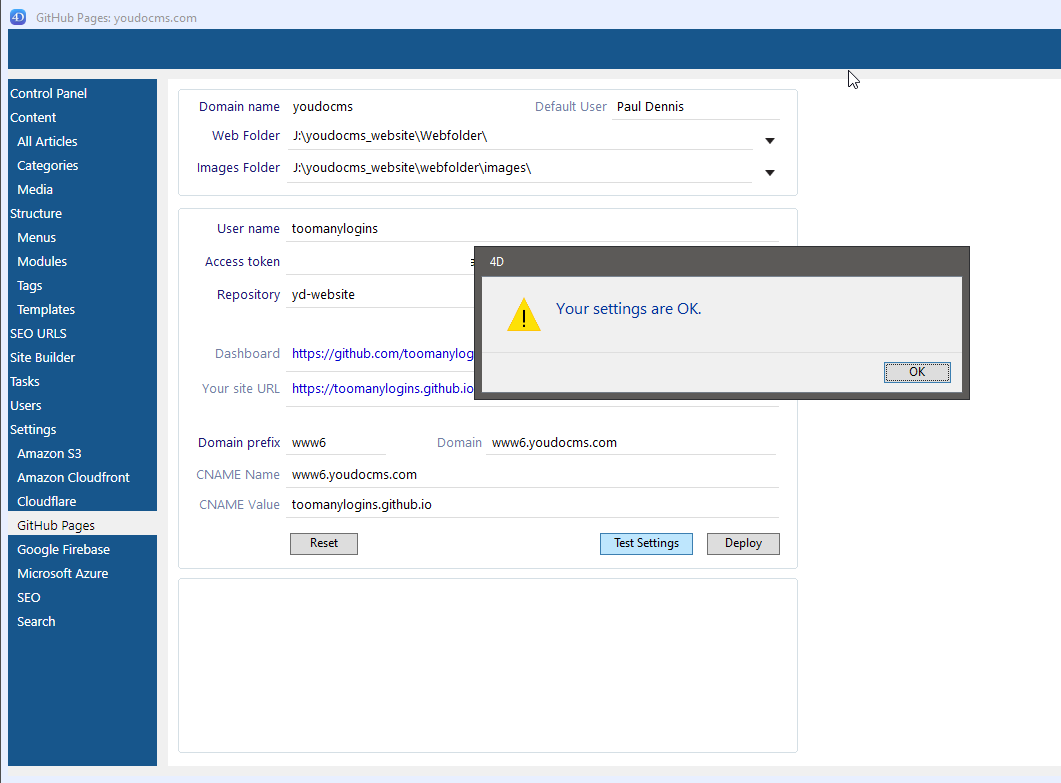This screenshot has height=783, width=1061.
Task: Expand the Web Folder dropdown arrow
Action: (770, 140)
